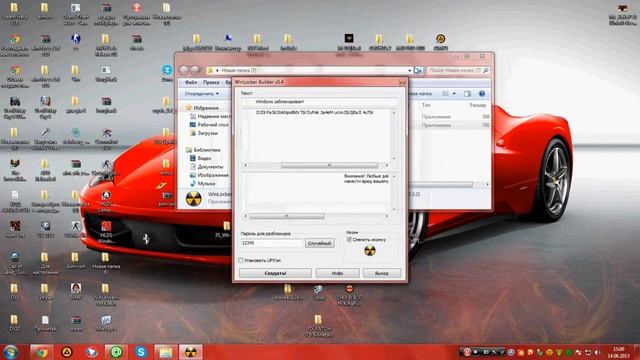The width and height of the screenshot is (640, 360).
Task: Open the AIMP triangle icon on the taskbar
Action: click(67, 352)
